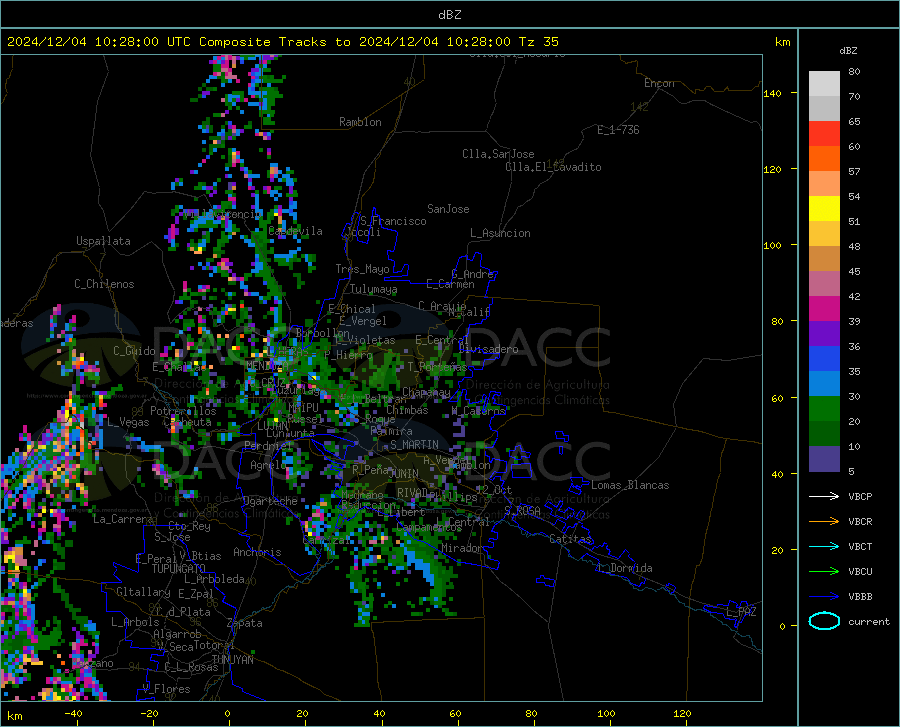Click the 'C_Chilenos' map label
This screenshot has width=900, height=727.
pos(104,284)
